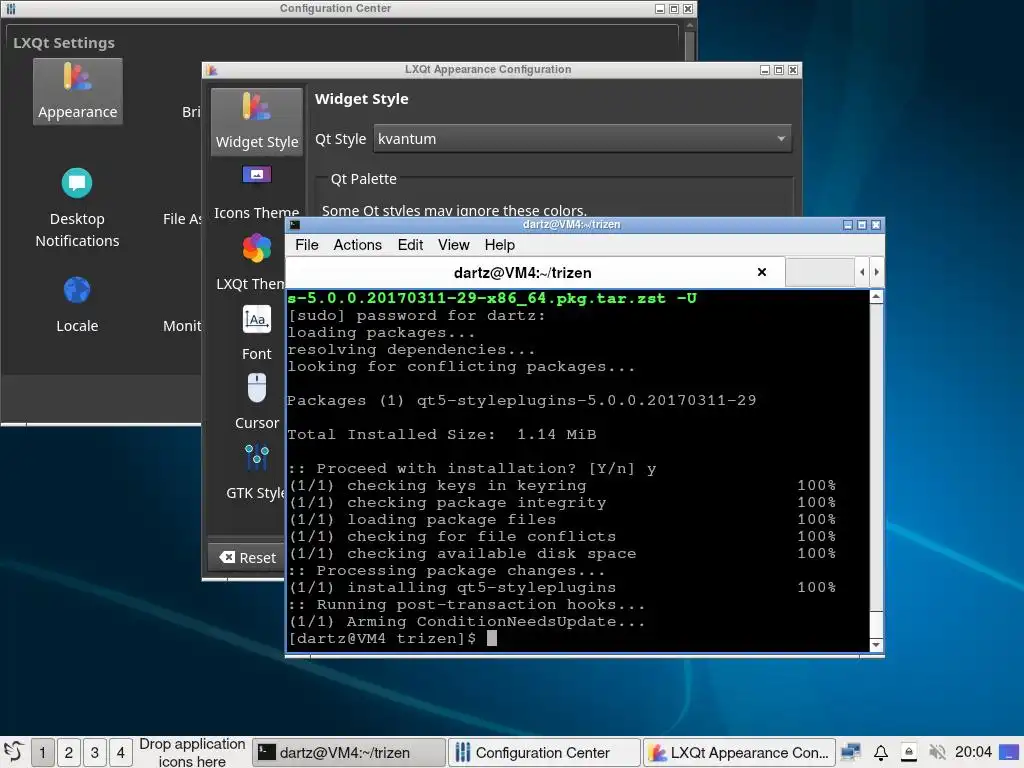Click terminal prompt line [dartz@VM4 trizen]$
Viewport: 1024px width, 768px height.
382,638
